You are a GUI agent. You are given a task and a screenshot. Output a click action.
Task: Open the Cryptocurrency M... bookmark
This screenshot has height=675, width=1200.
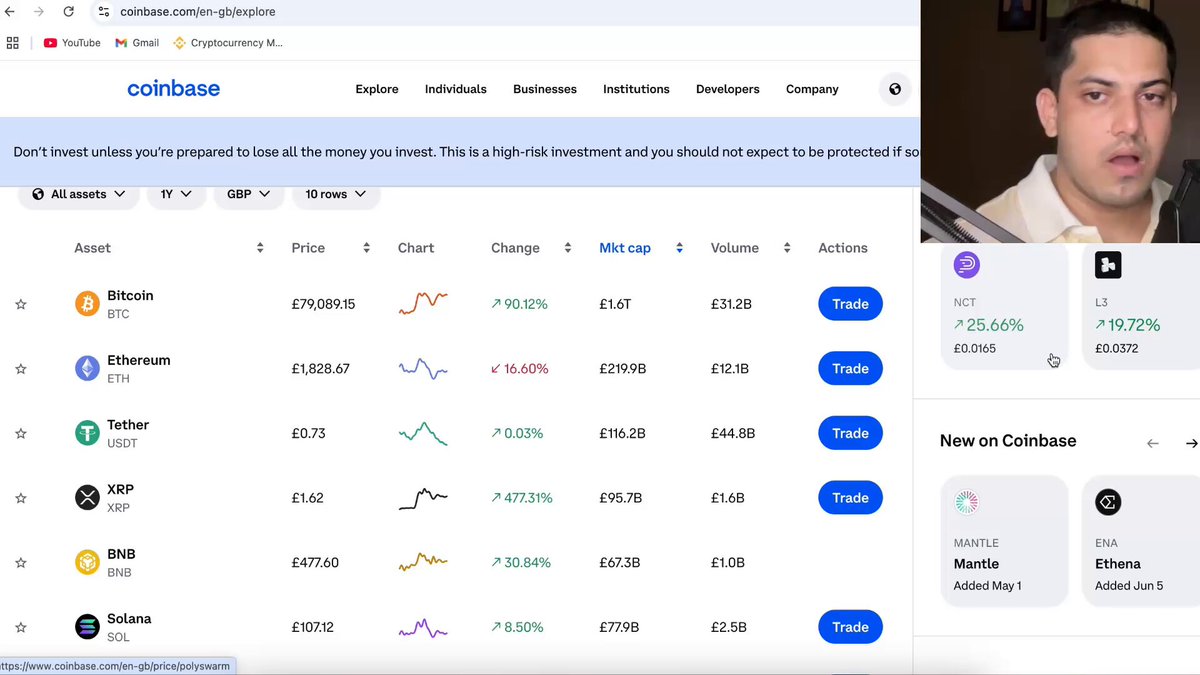pos(228,43)
